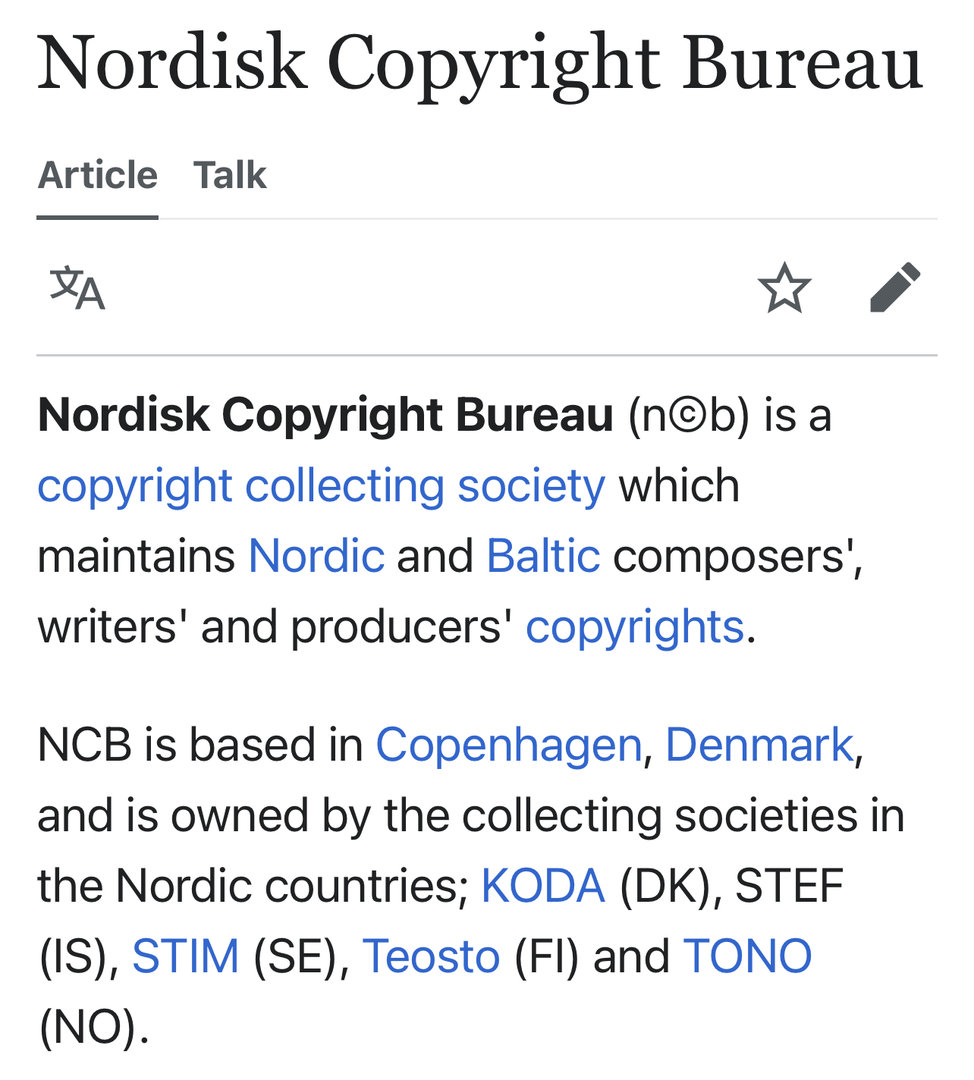
Task: Switch to the Talk tab
Action: pos(230,176)
